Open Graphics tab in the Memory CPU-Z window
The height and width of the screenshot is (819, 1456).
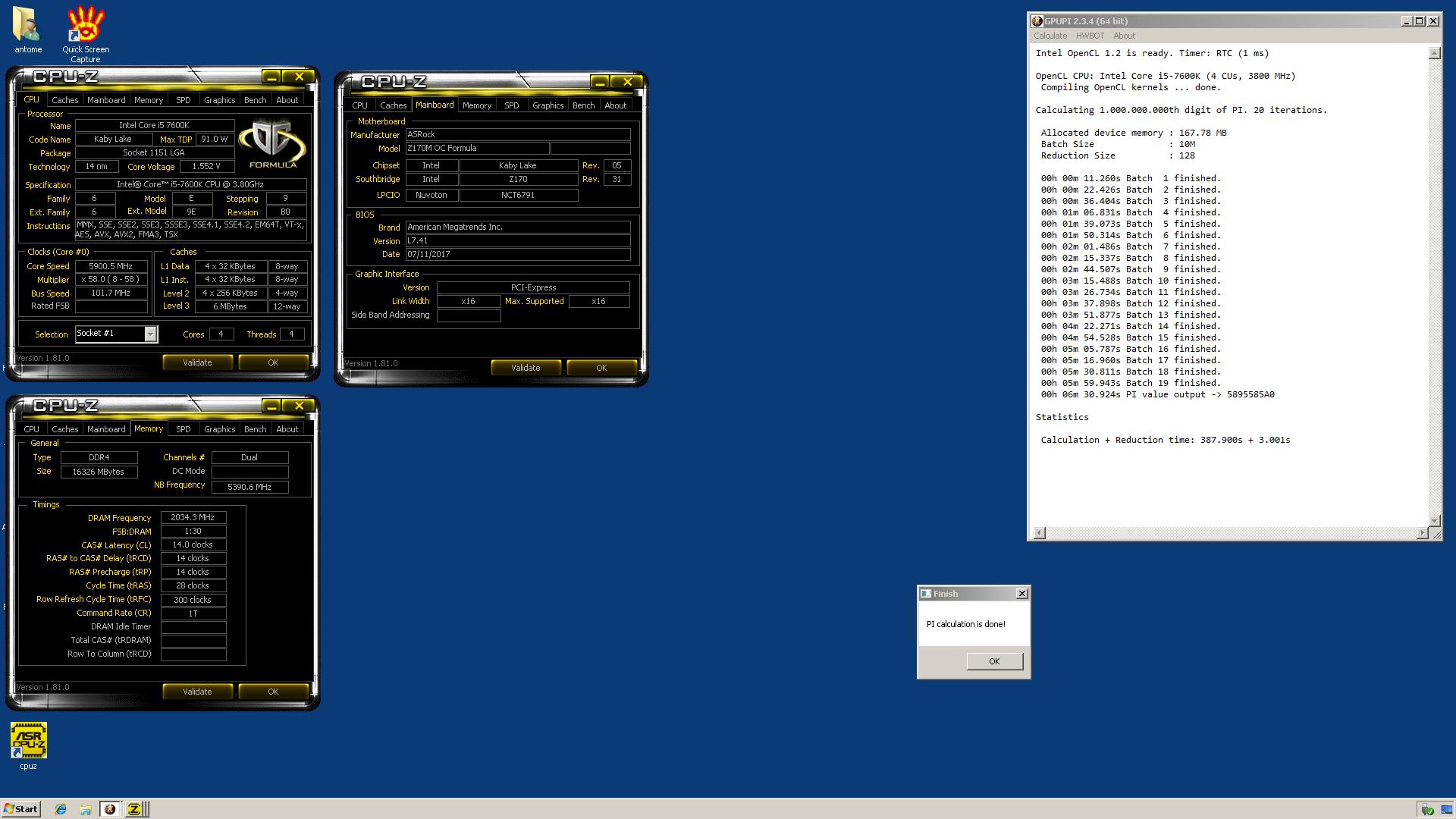220,429
